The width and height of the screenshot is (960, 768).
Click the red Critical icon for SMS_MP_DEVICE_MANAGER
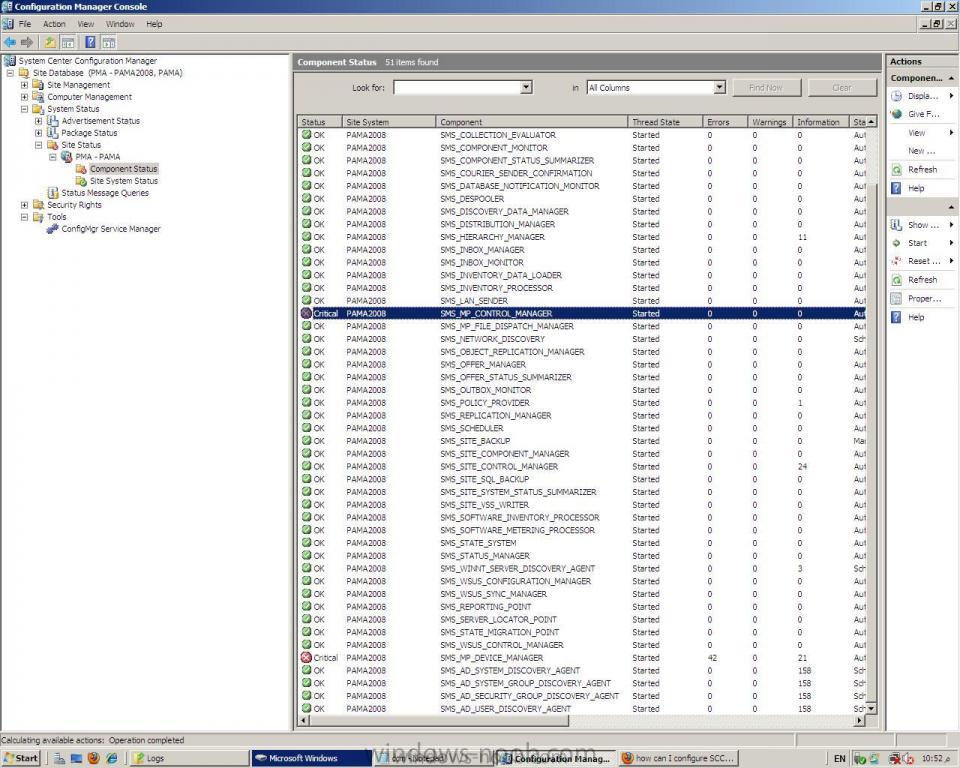pos(307,658)
